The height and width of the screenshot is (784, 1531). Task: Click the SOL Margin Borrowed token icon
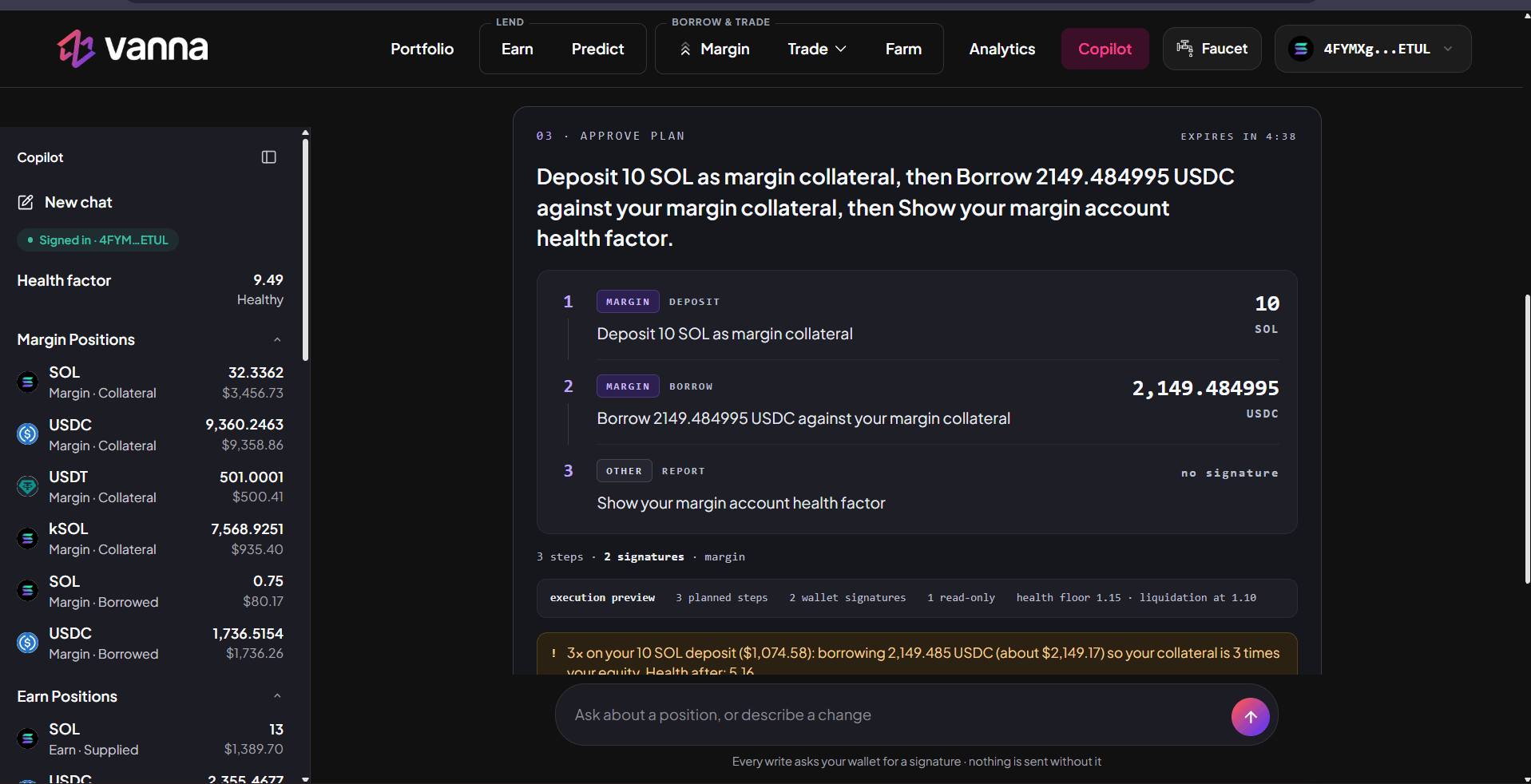pos(28,591)
